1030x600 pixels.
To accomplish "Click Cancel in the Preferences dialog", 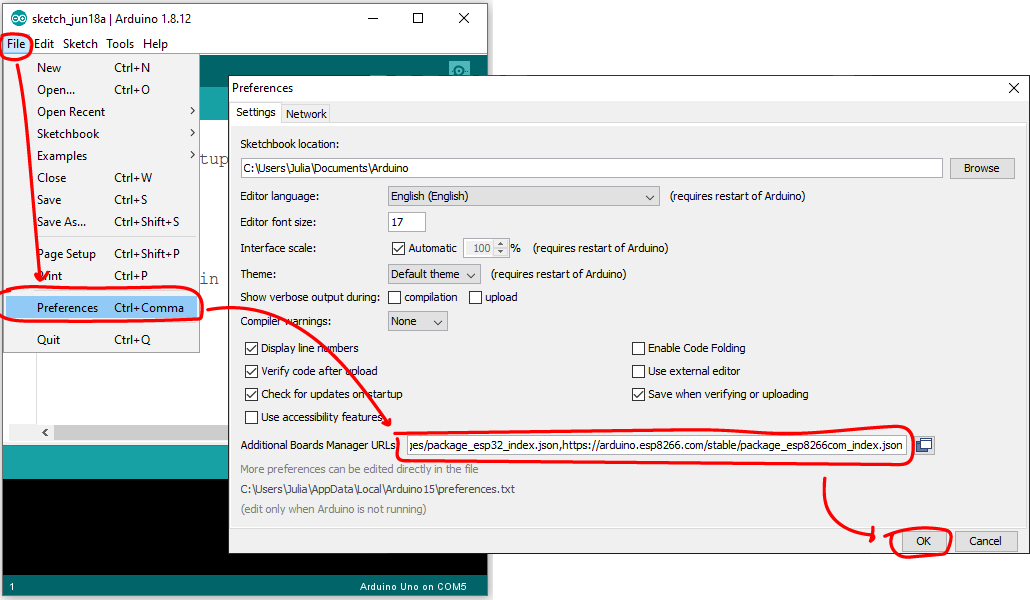I will [985, 541].
